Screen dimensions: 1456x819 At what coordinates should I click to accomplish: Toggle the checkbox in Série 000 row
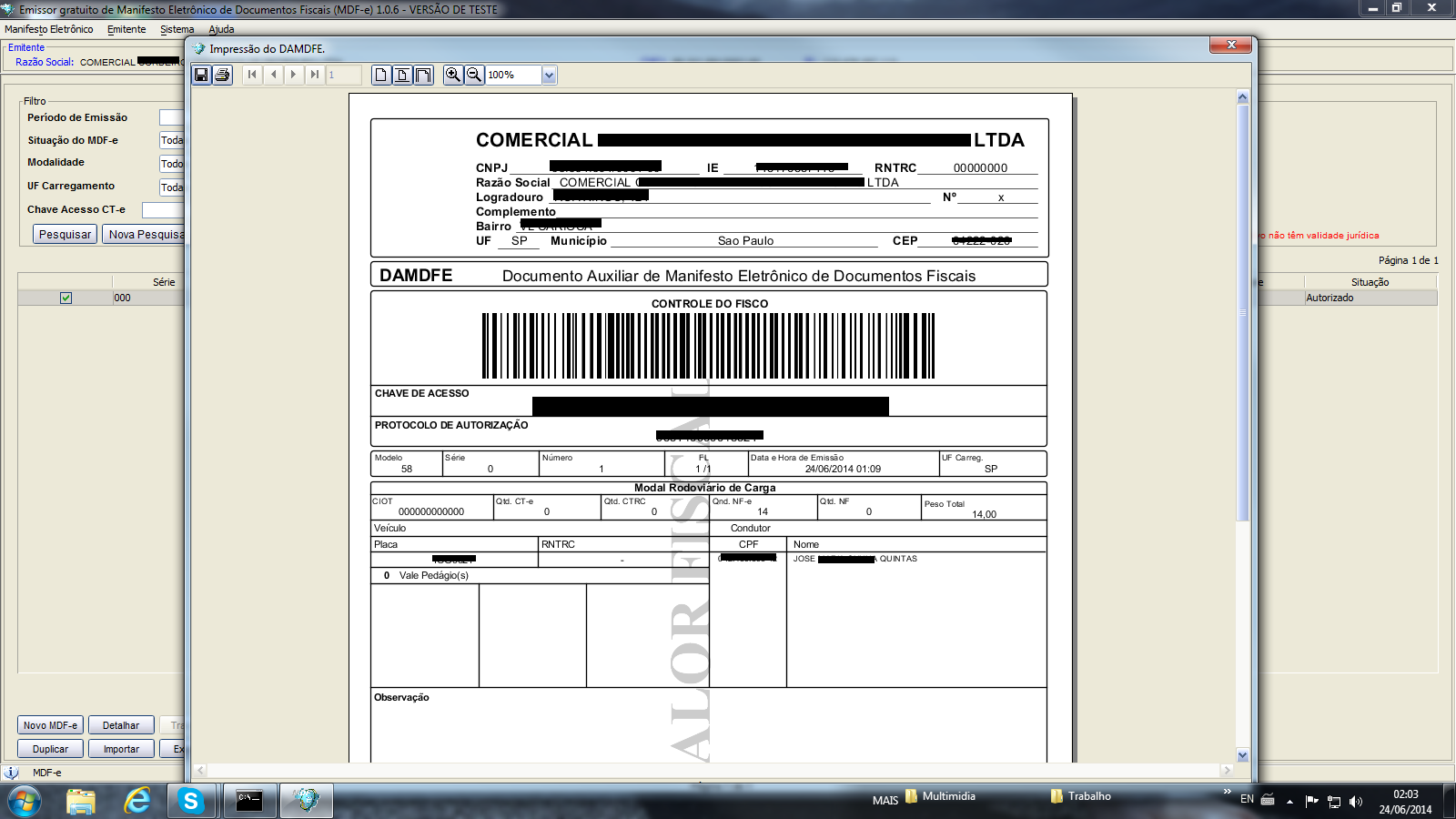point(66,298)
